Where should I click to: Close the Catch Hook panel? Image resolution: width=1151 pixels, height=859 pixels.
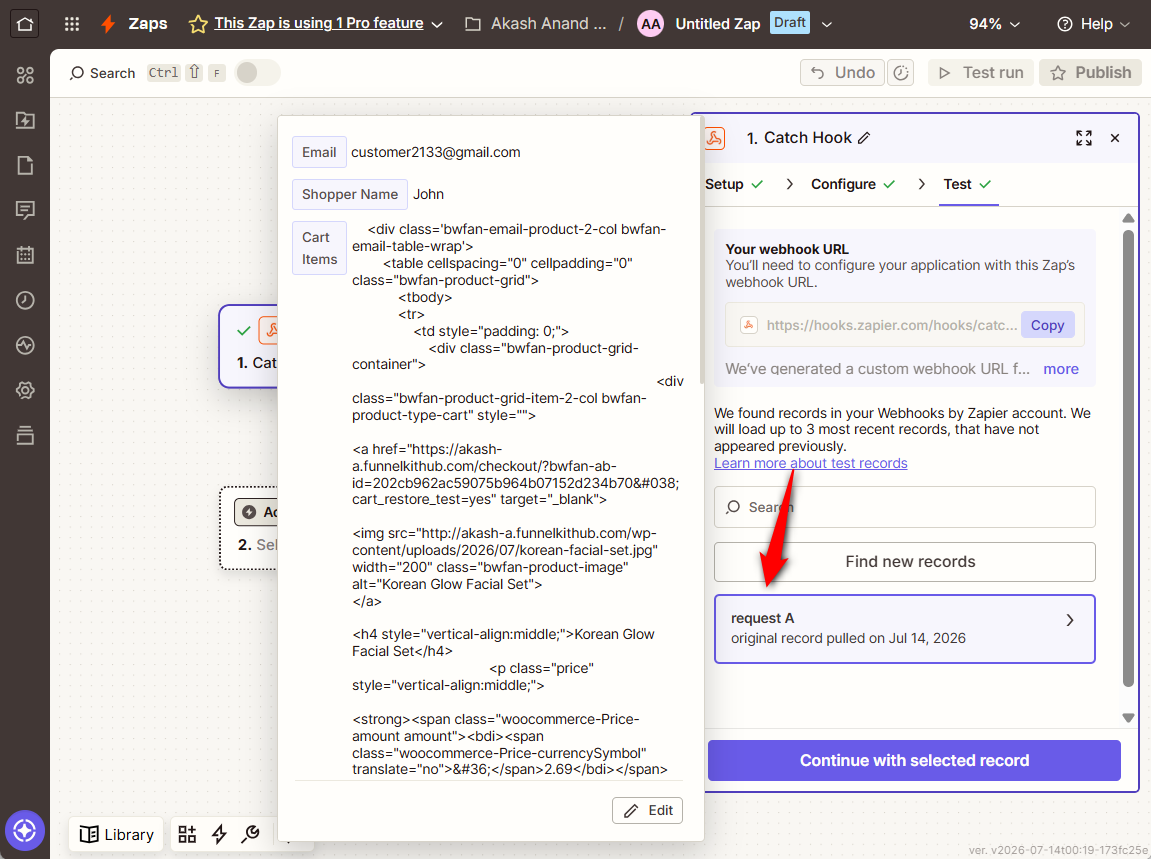tap(1115, 138)
